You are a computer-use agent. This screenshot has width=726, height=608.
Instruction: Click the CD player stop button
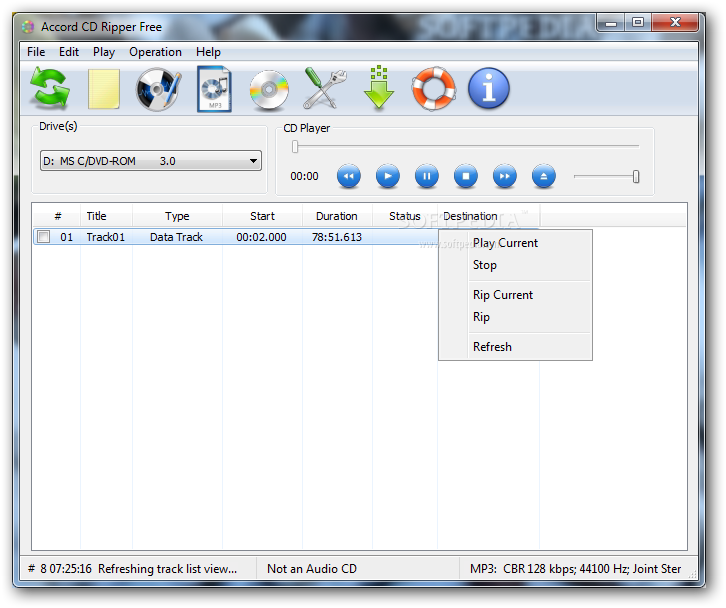click(x=466, y=176)
